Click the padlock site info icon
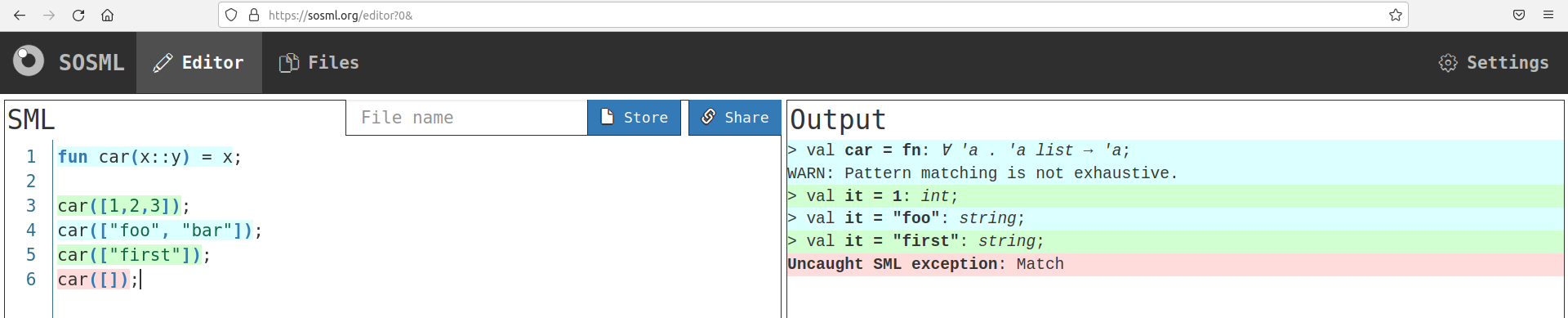Image resolution: width=1568 pixels, height=318 pixels. coord(254,15)
